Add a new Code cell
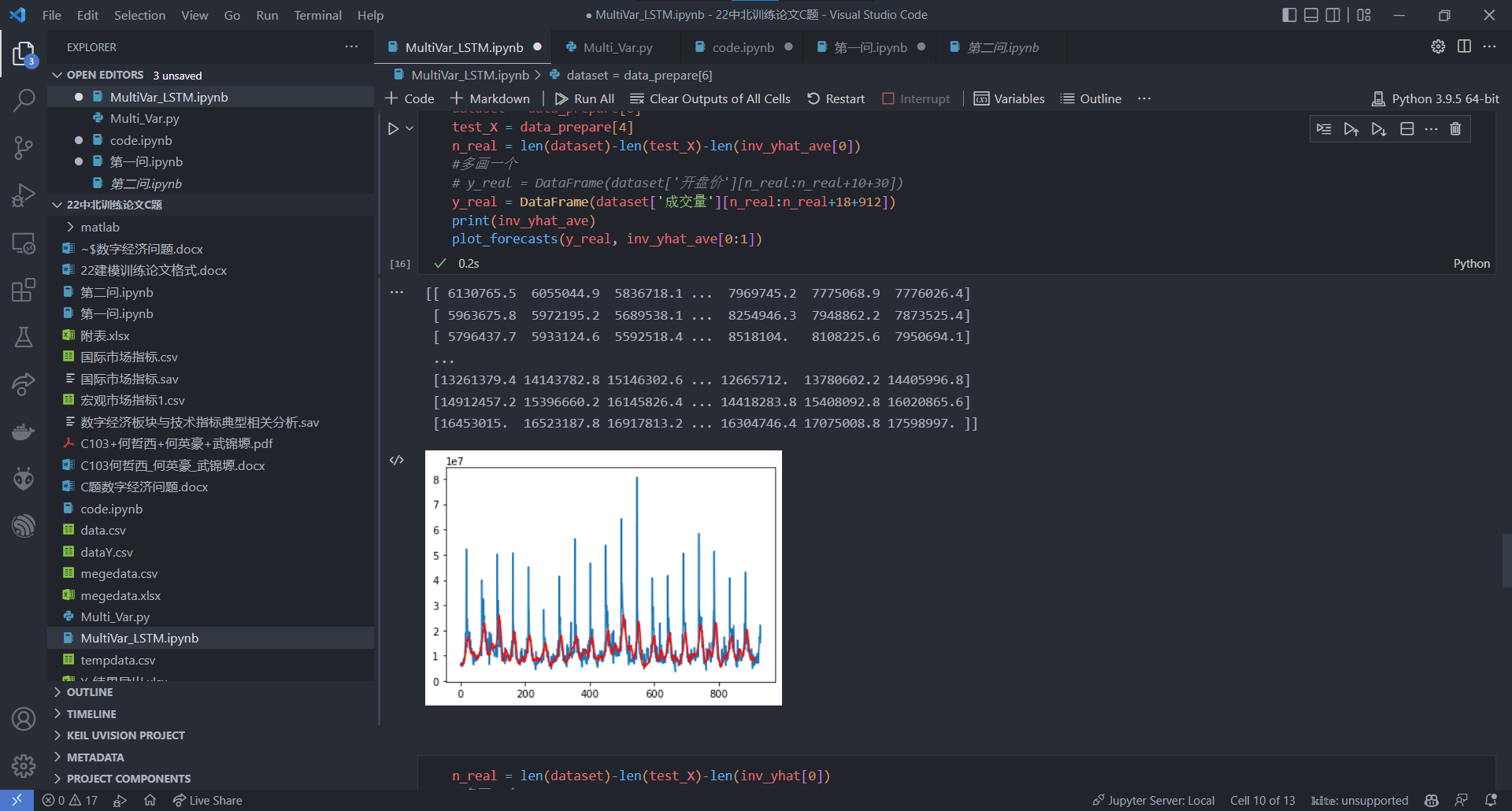This screenshot has height=811, width=1512. point(409,98)
